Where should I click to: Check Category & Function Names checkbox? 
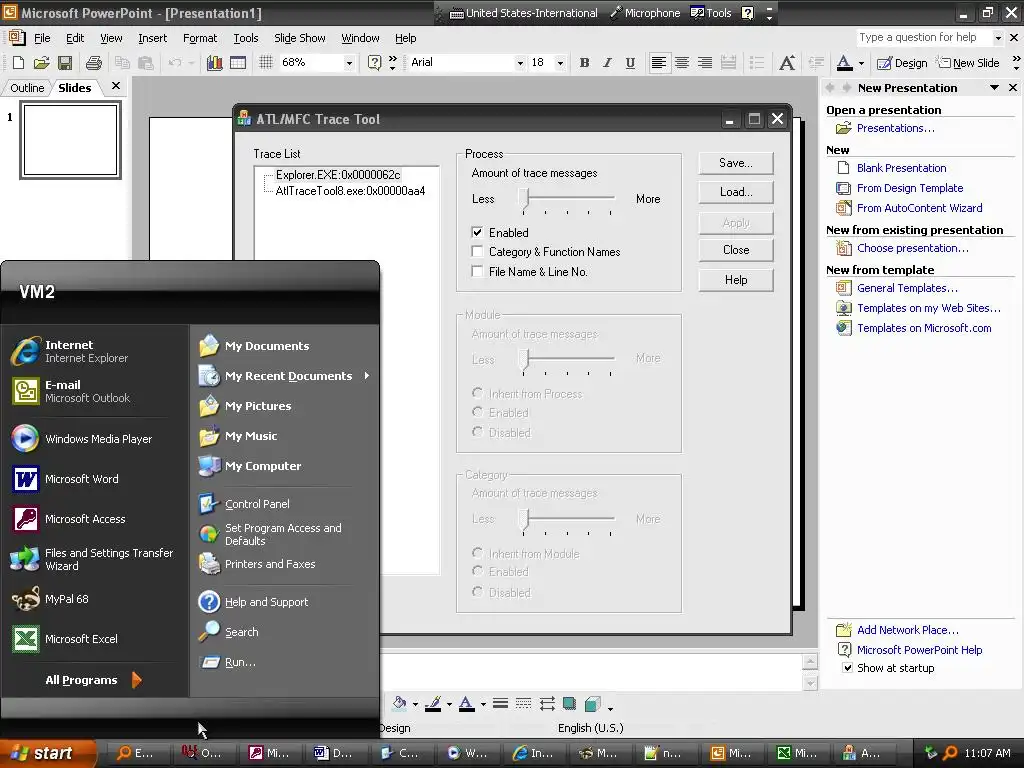coord(477,251)
